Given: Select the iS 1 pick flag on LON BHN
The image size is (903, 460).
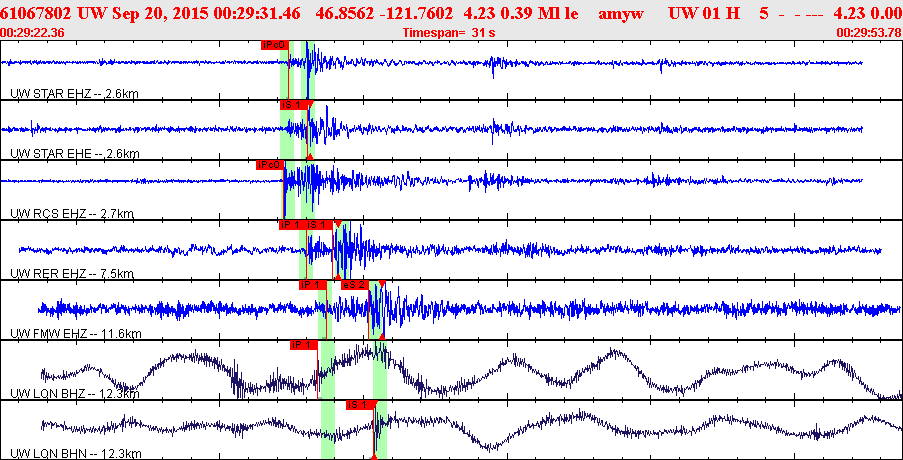Looking at the screenshot, I should (360, 405).
